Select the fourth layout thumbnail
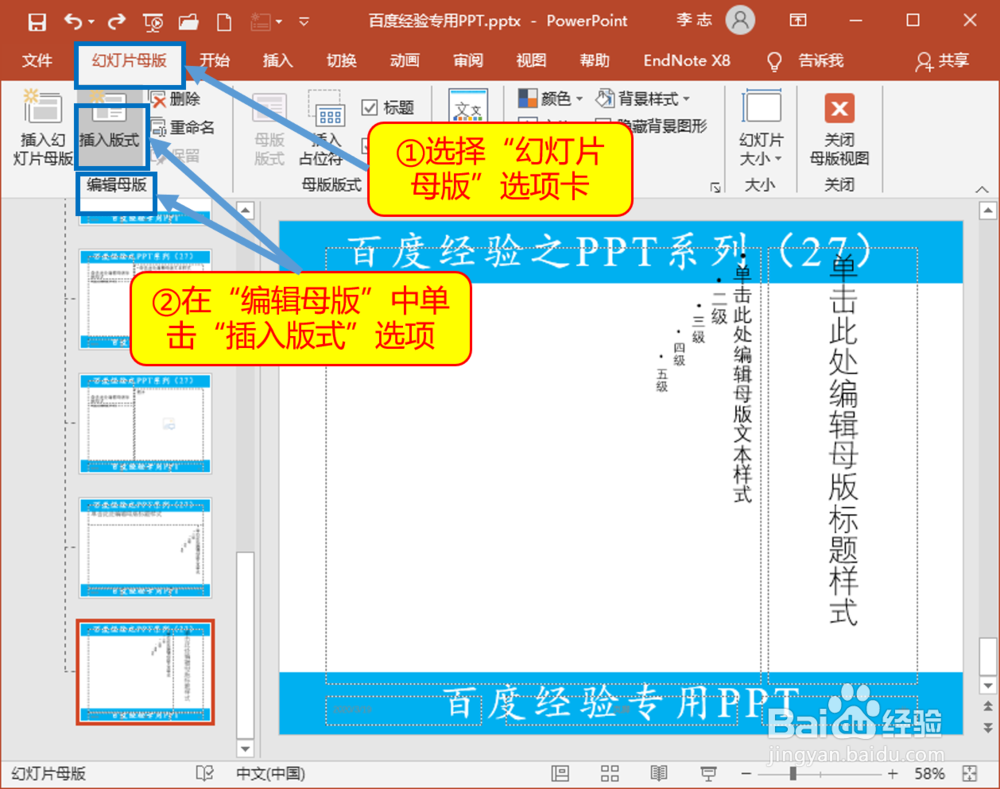This screenshot has width=1000, height=789. click(145, 547)
